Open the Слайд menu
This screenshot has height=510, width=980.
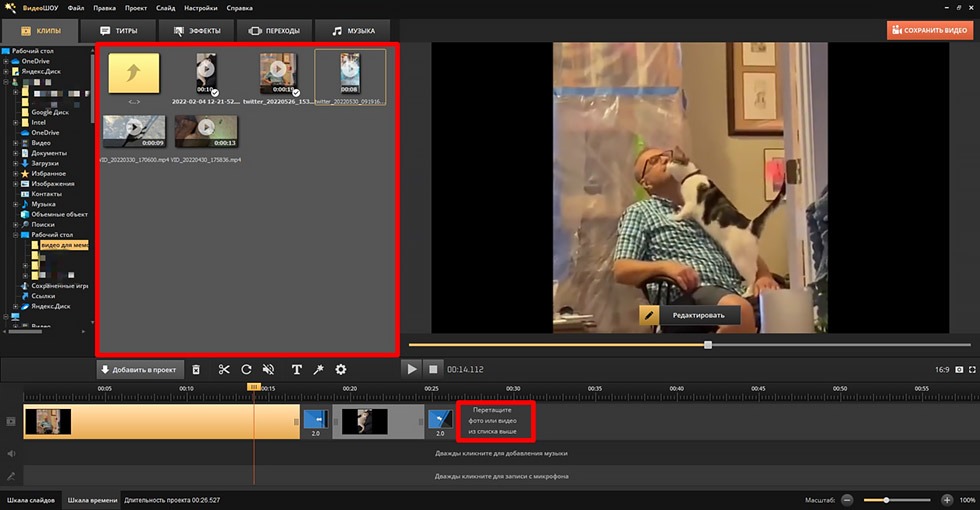[x=166, y=8]
